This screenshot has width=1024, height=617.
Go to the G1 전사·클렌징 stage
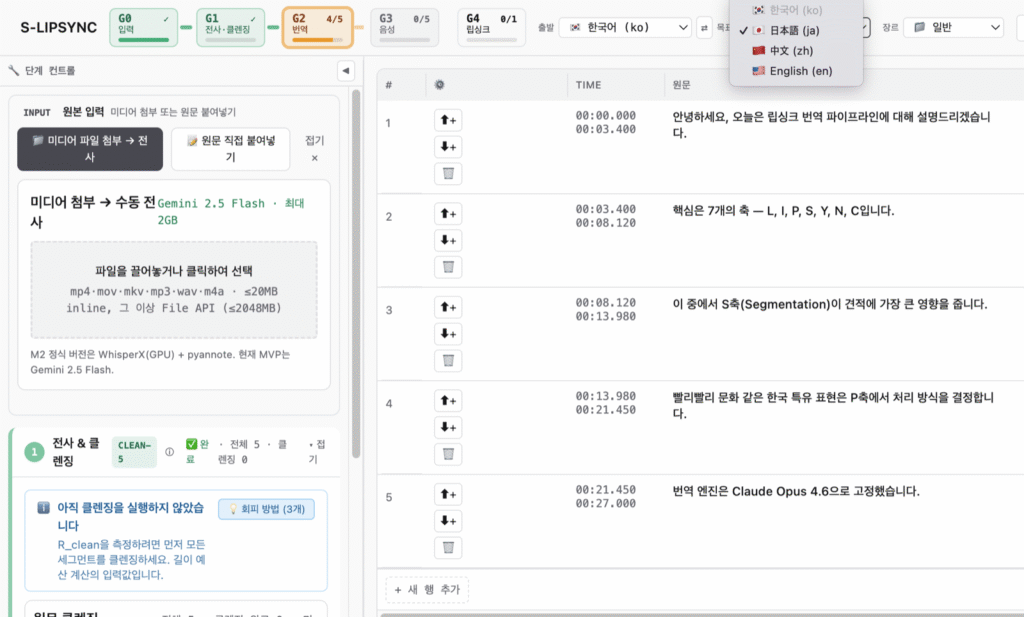click(x=231, y=27)
